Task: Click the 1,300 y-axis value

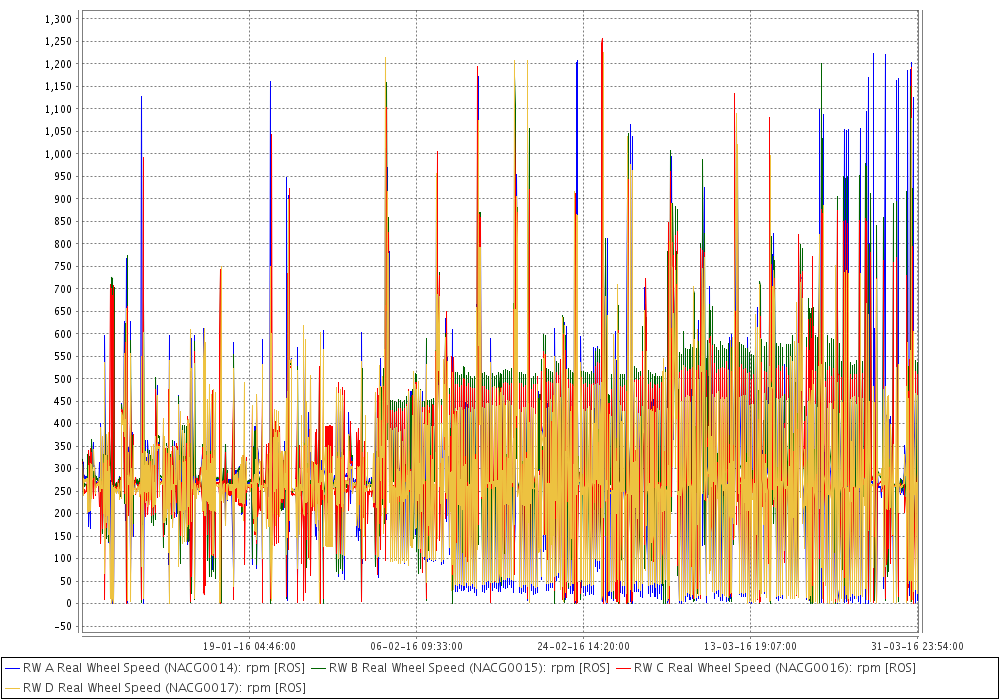Action: point(59,19)
